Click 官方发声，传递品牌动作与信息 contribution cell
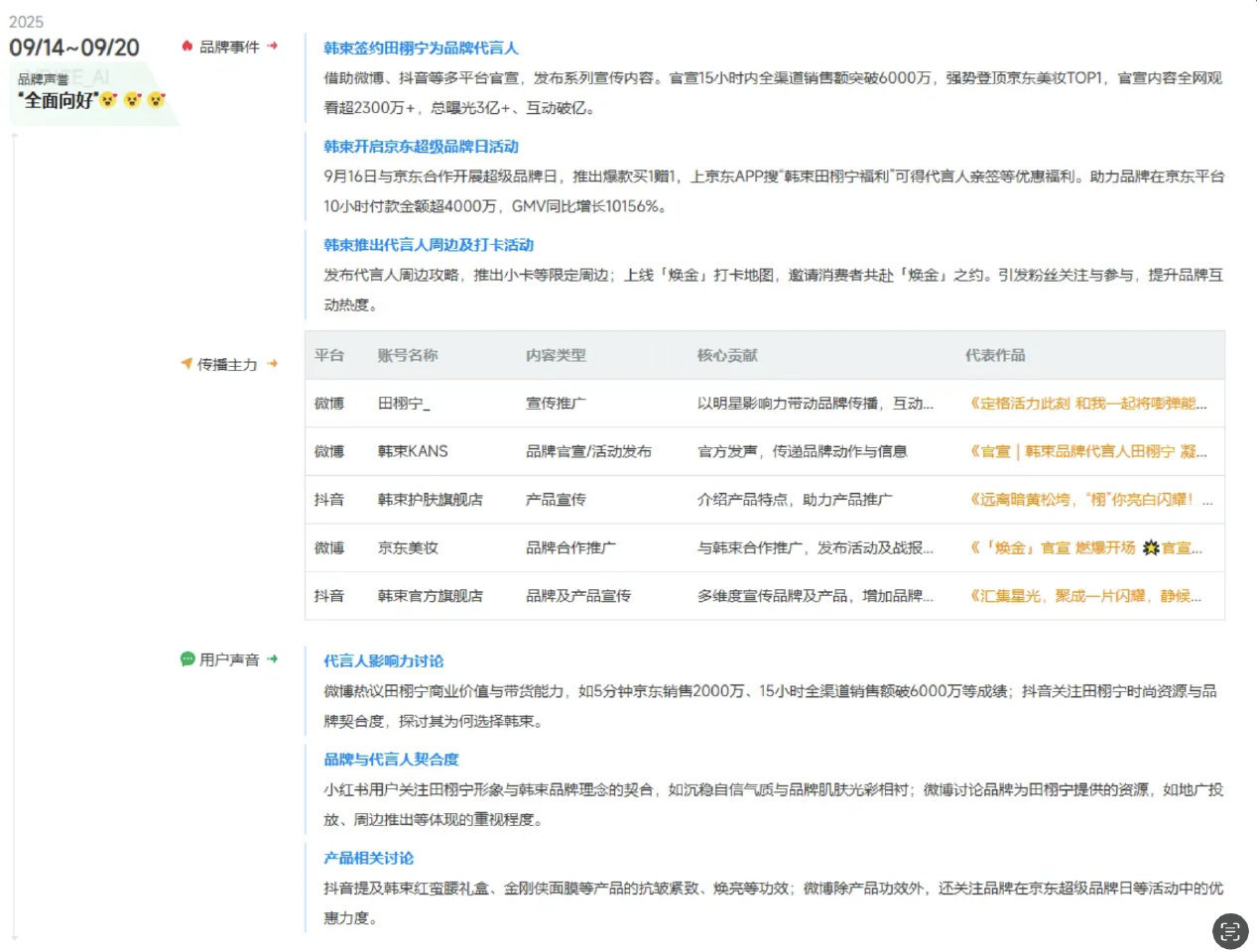 (x=803, y=451)
